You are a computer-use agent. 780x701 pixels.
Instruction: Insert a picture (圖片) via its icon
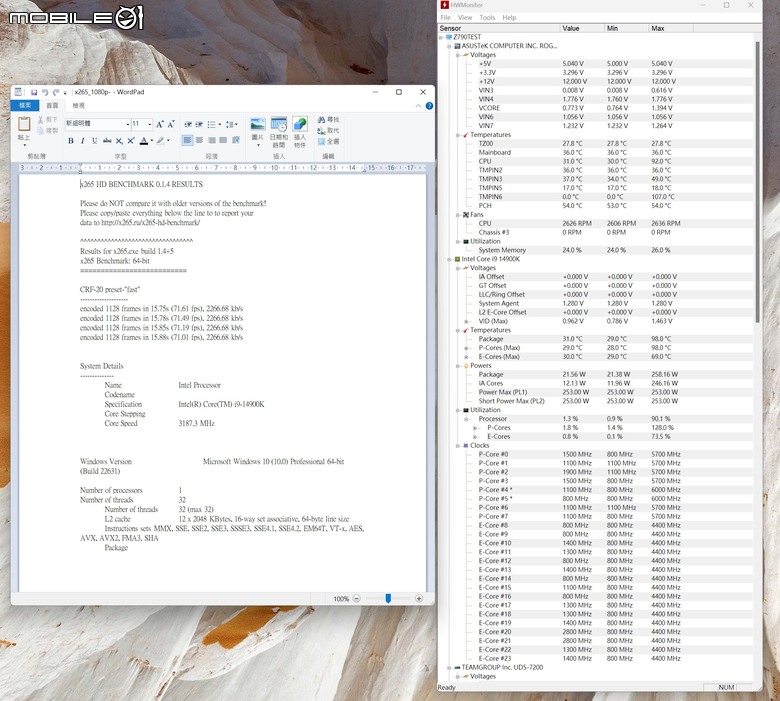[x=258, y=124]
